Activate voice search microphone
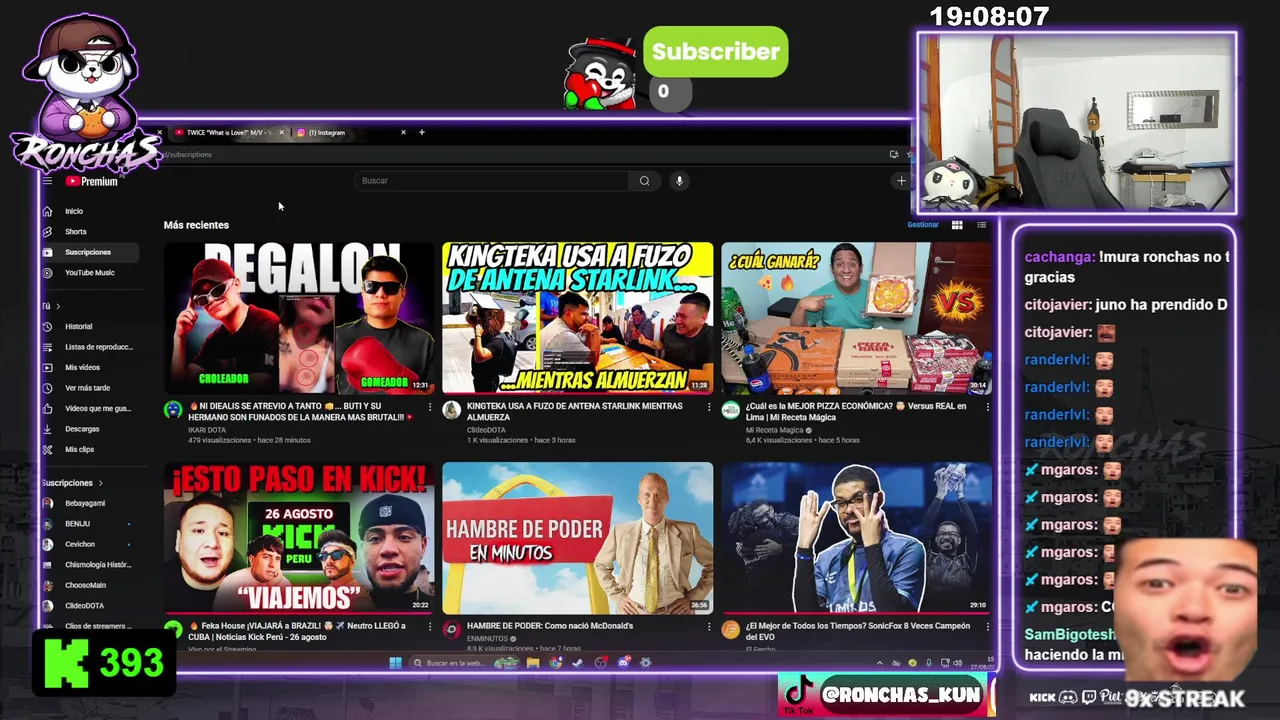The width and height of the screenshot is (1280, 720). [x=679, y=181]
